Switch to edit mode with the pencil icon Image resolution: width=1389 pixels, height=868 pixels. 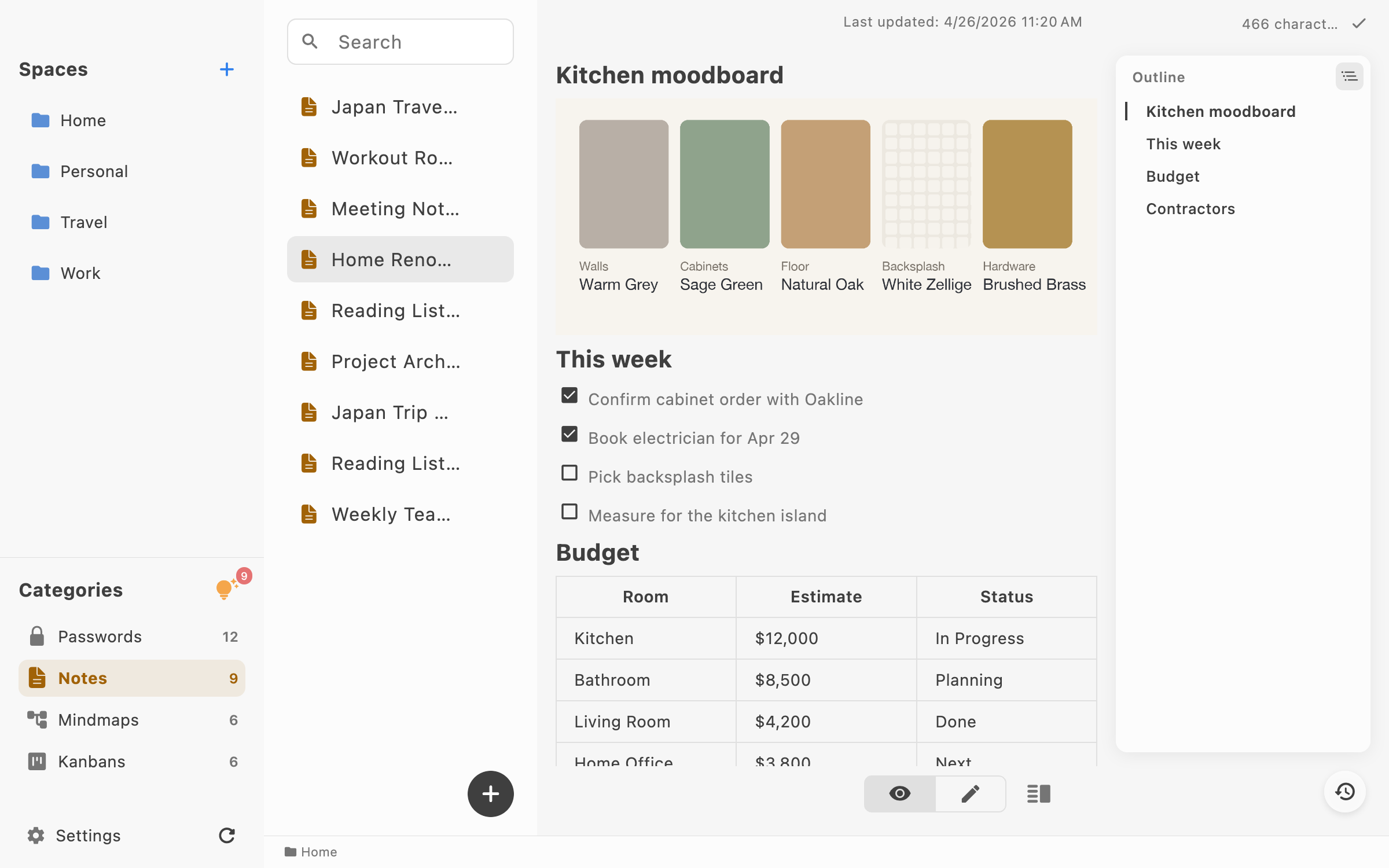click(x=971, y=793)
